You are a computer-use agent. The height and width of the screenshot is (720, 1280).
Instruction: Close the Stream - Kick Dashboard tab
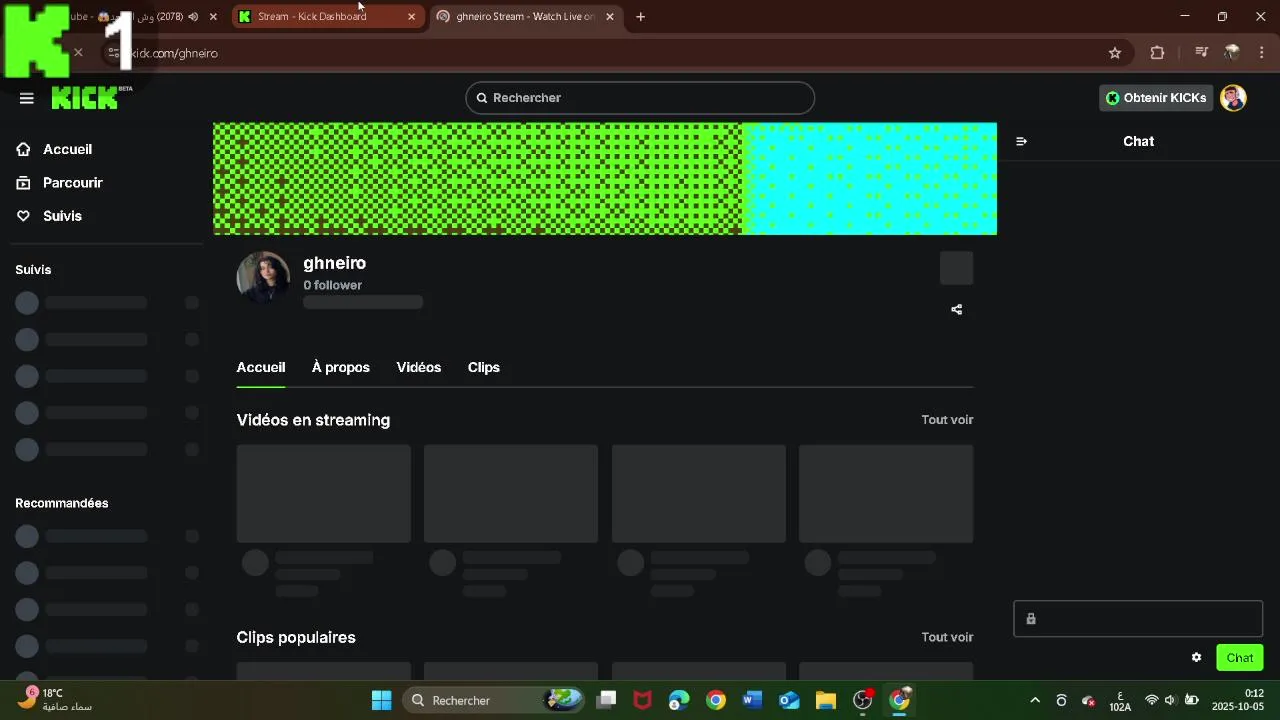(411, 17)
